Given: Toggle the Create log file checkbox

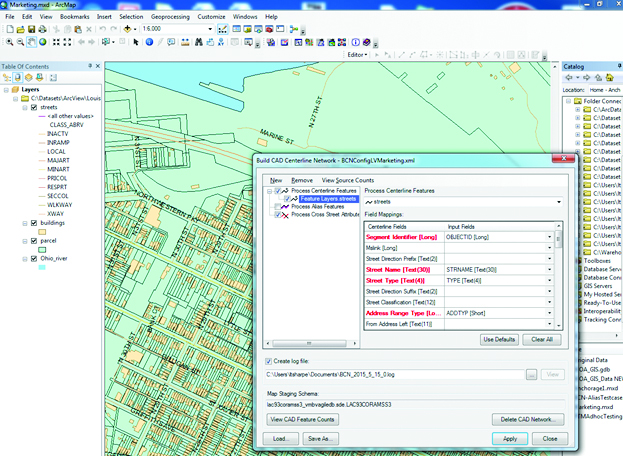Looking at the screenshot, I should pos(269,361).
